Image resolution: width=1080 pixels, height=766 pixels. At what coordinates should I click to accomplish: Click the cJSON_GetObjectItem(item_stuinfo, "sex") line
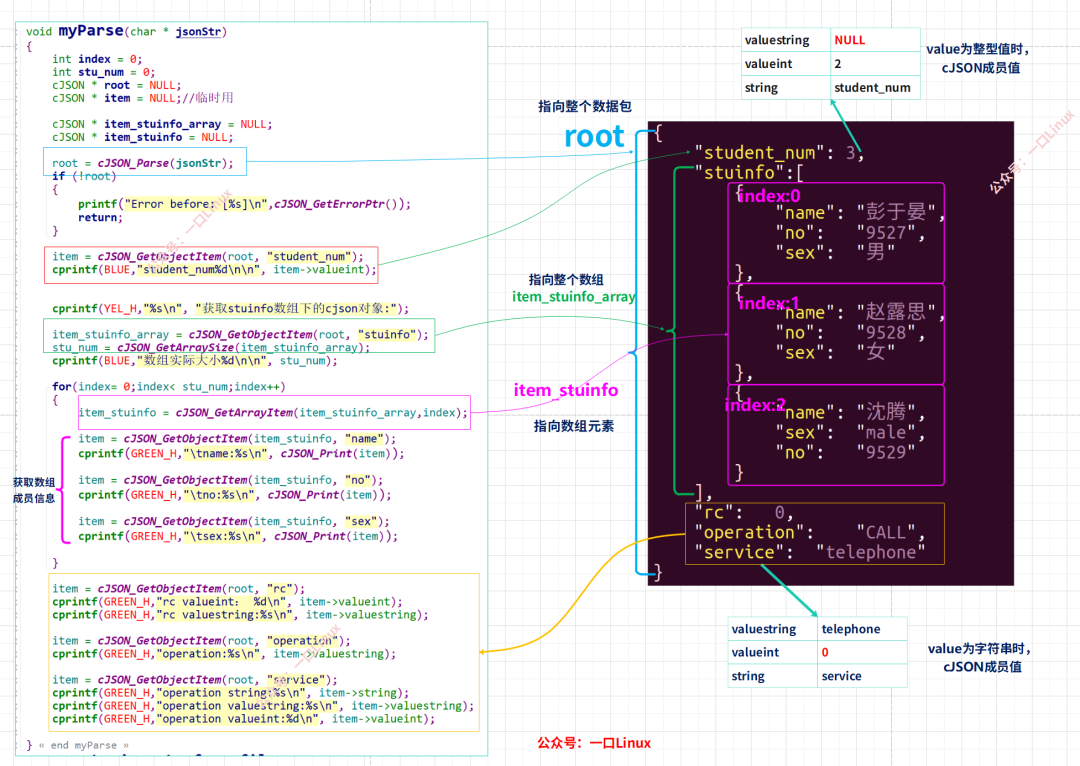pos(233,521)
